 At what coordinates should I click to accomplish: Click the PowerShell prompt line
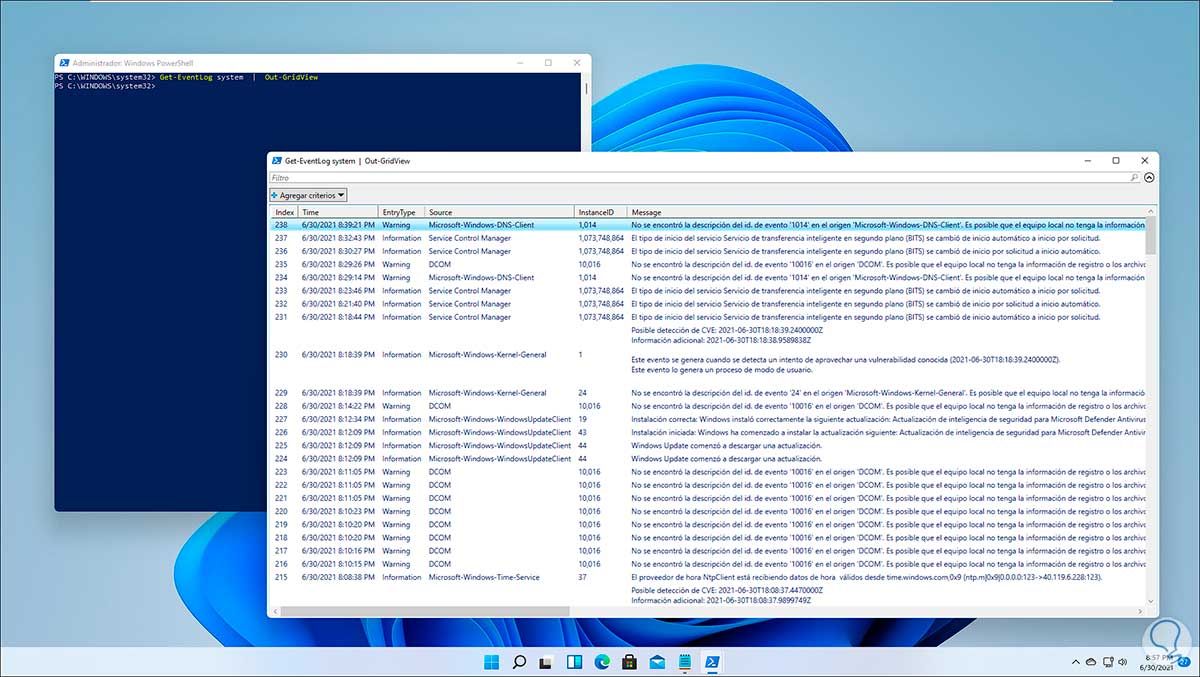(105, 86)
